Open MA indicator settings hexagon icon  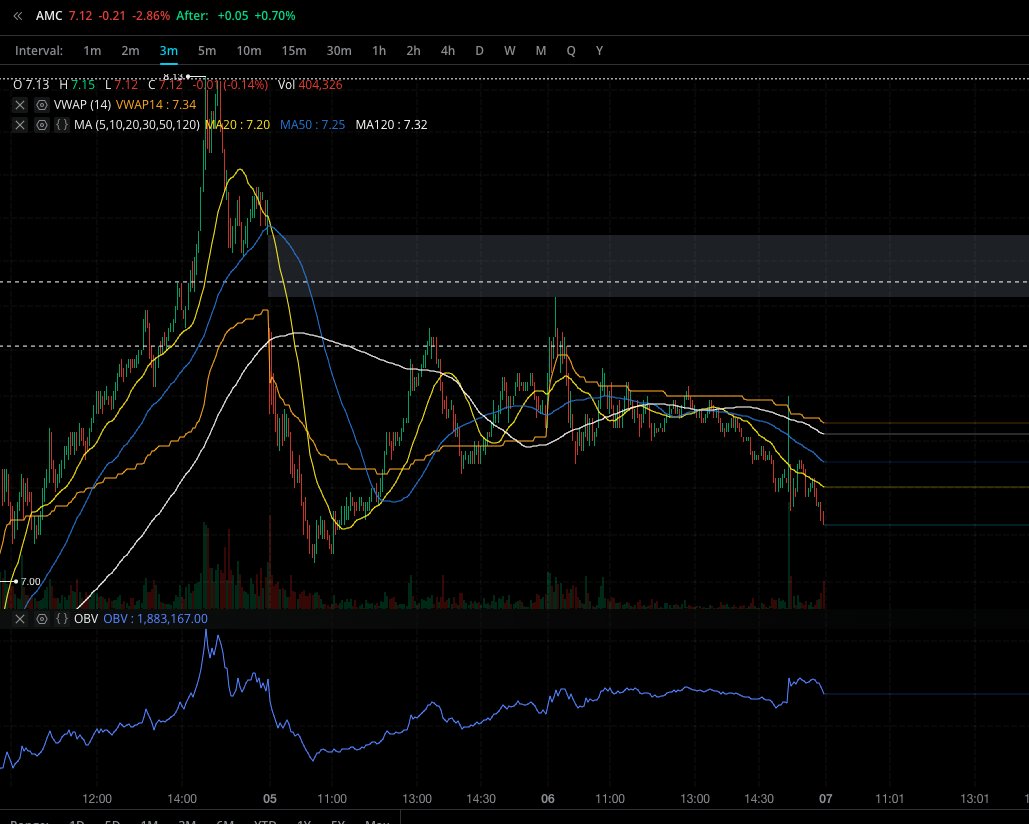click(x=41, y=125)
